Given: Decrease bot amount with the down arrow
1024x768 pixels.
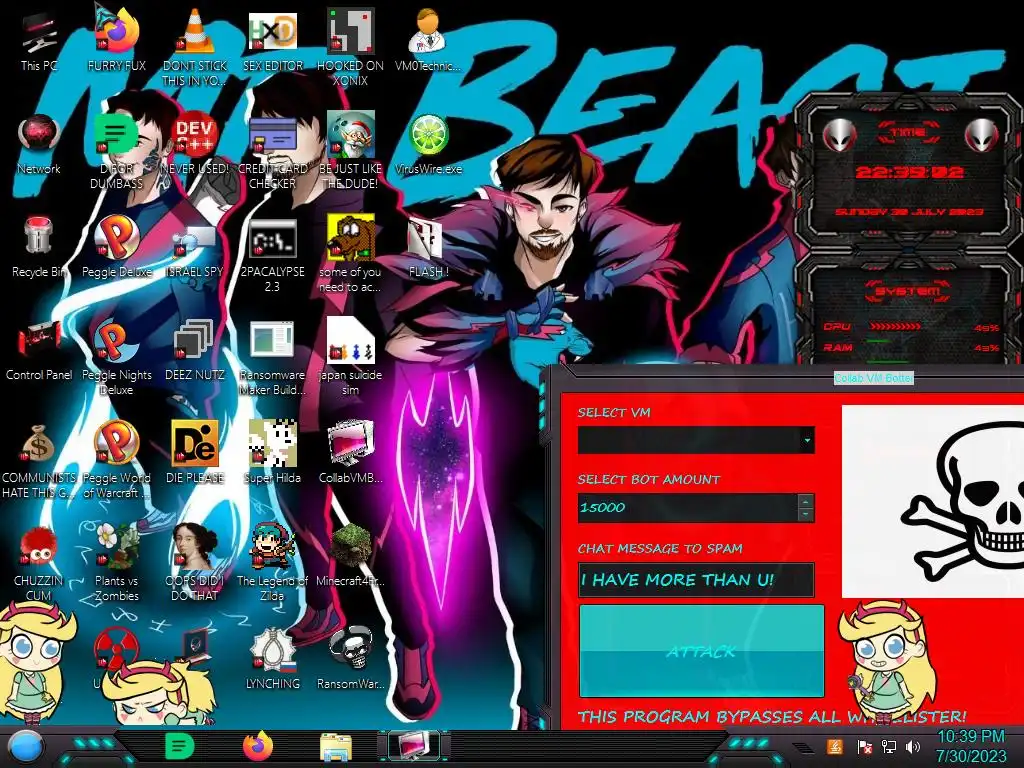Looking at the screenshot, I should point(806,515).
